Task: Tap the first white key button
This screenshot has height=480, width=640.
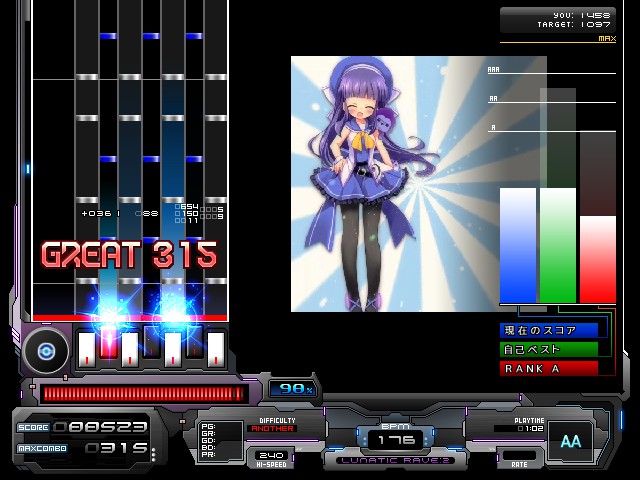Action: coord(87,349)
